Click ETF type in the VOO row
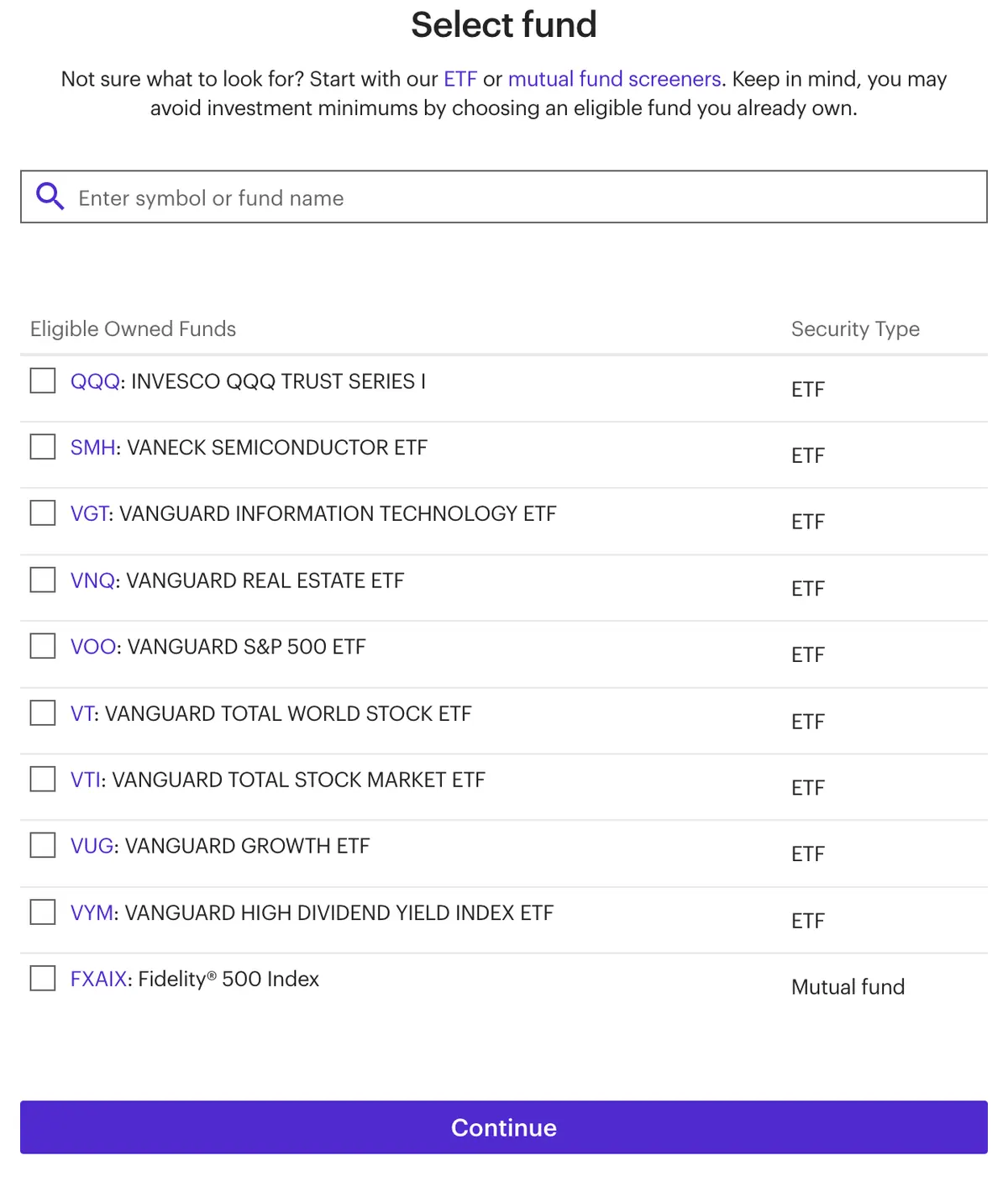The width and height of the screenshot is (1008, 1182). (808, 655)
